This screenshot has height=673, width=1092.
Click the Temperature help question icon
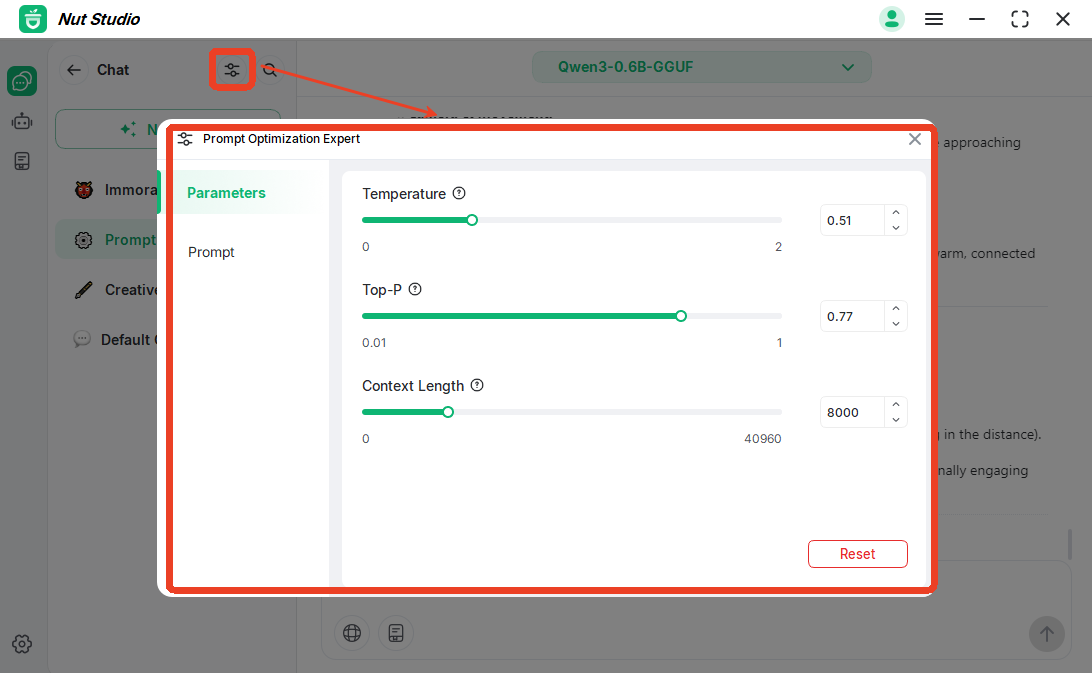pyautogui.click(x=459, y=193)
